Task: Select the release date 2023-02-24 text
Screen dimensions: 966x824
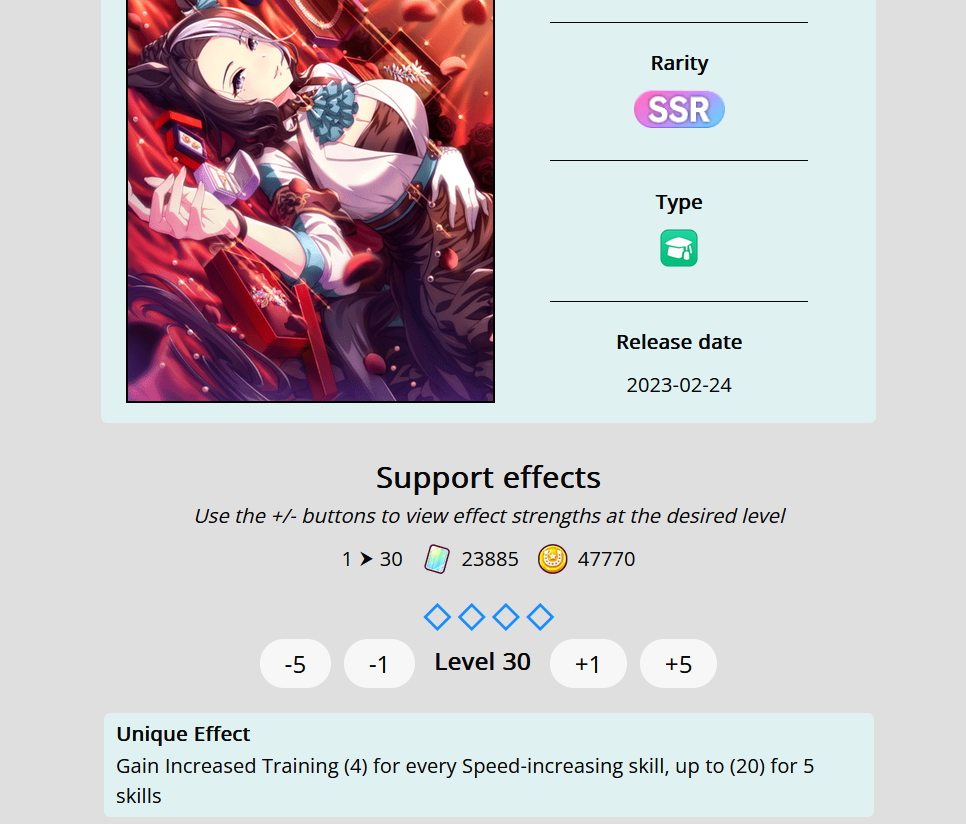Action: (x=679, y=386)
